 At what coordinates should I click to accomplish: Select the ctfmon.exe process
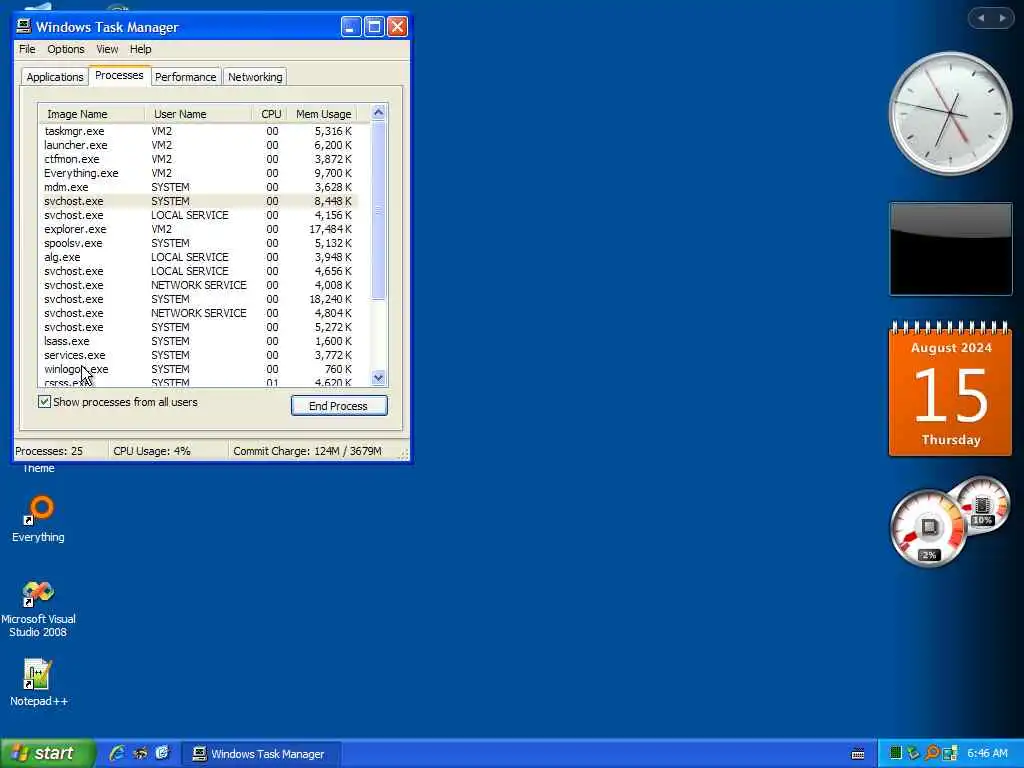(199, 159)
